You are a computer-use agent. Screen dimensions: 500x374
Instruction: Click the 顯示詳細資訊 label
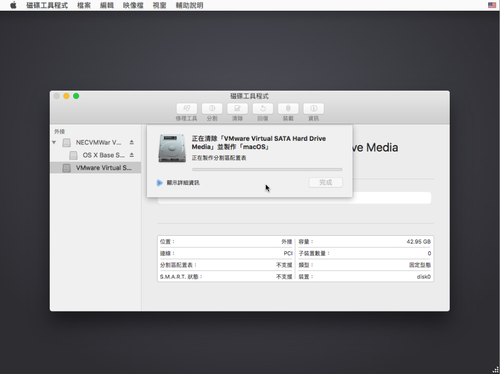pyautogui.click(x=183, y=183)
